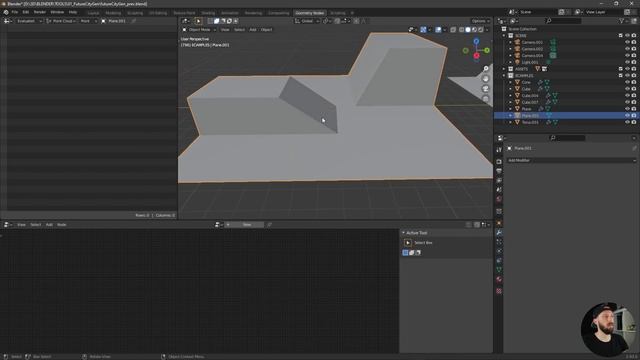Screen dimensions: 640x360
Task: Toggle Plane.001 viewport visibility eye
Action: pos(627,116)
